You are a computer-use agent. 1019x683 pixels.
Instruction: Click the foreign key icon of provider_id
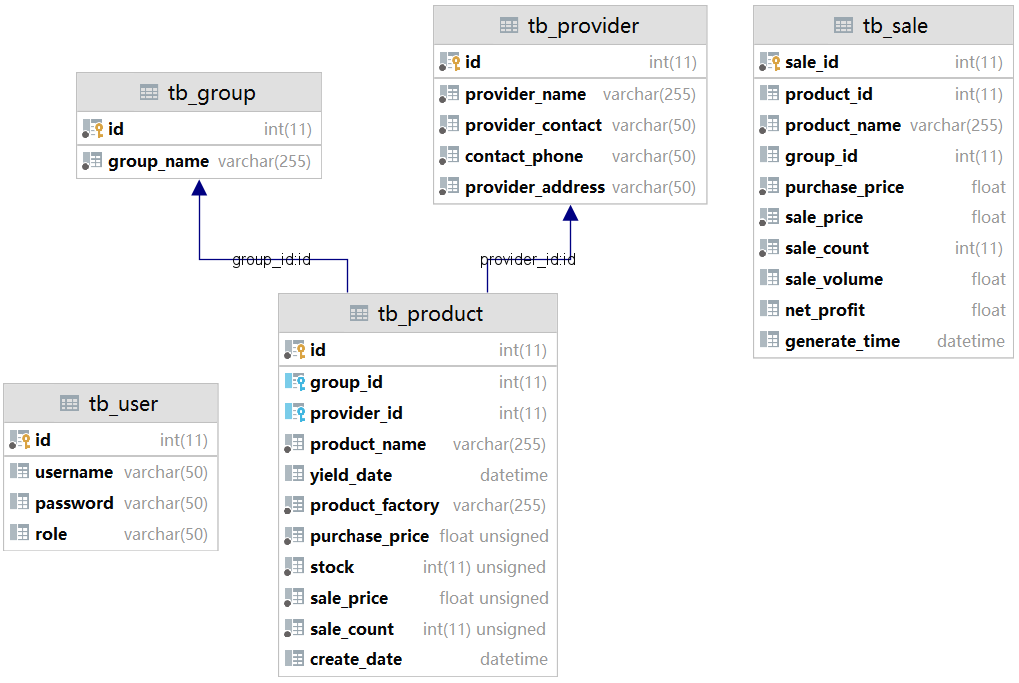[x=294, y=413]
